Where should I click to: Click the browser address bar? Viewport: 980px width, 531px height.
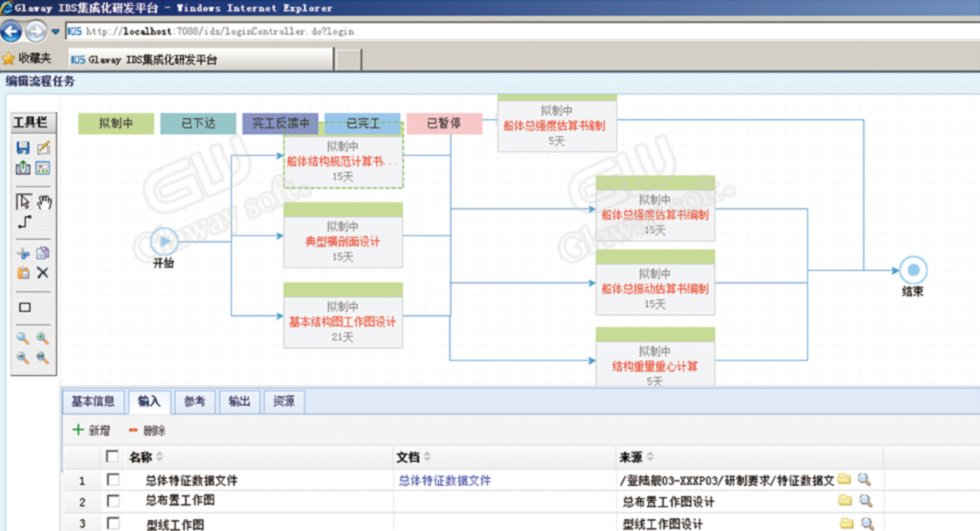tap(522, 31)
